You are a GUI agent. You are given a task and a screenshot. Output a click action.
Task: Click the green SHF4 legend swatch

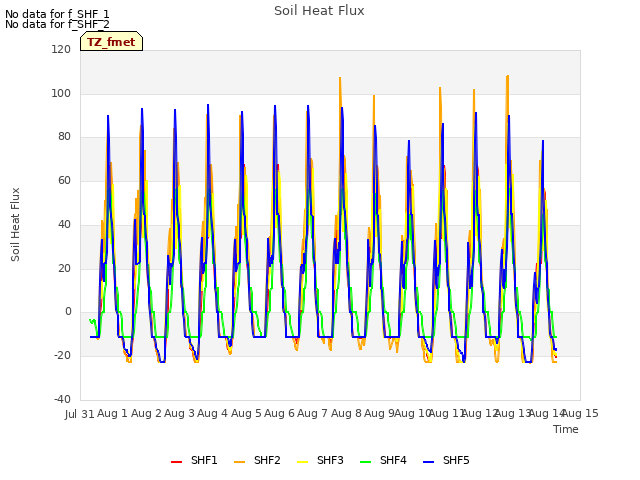[366, 462]
